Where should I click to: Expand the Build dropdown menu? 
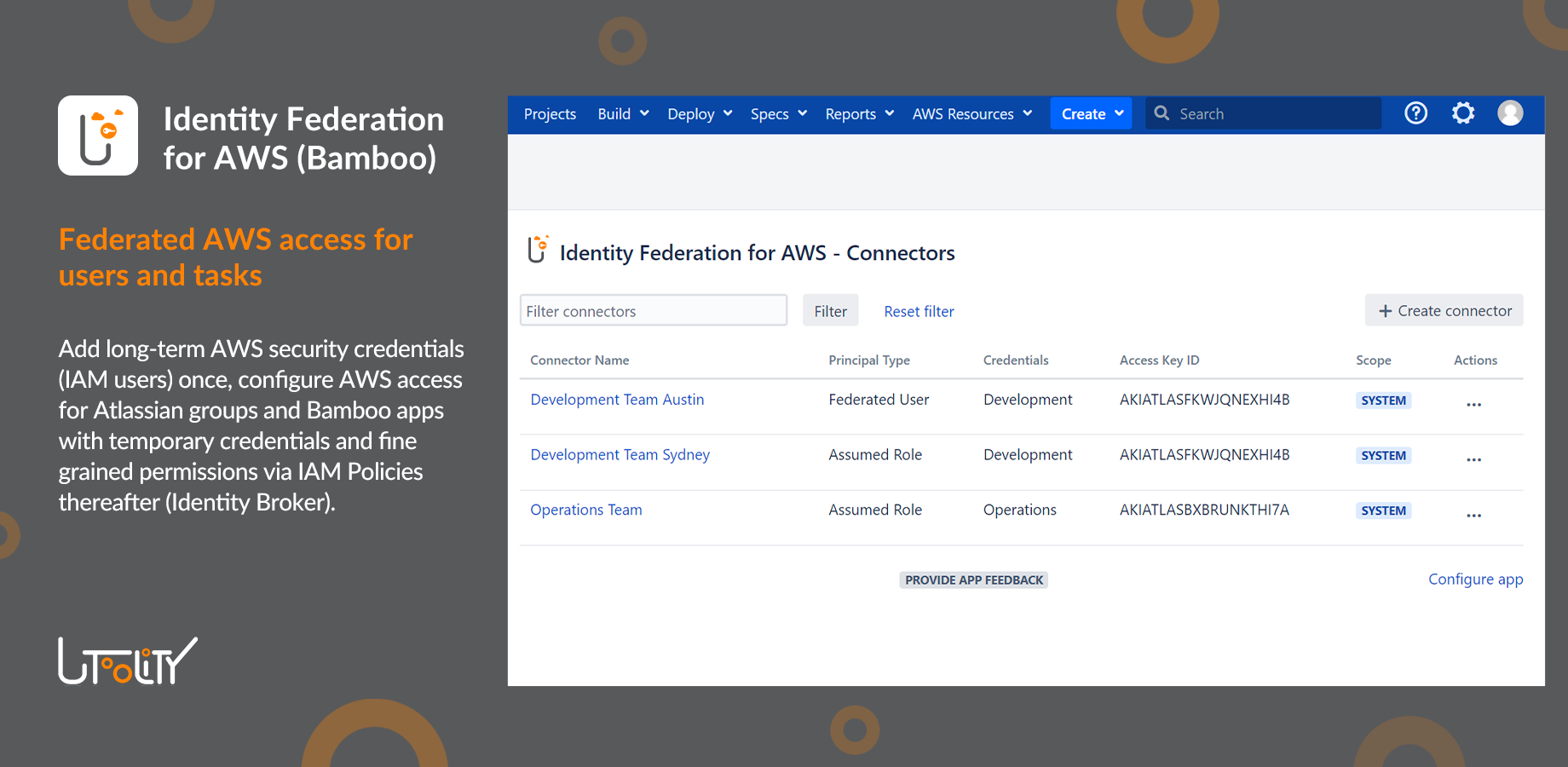623,113
